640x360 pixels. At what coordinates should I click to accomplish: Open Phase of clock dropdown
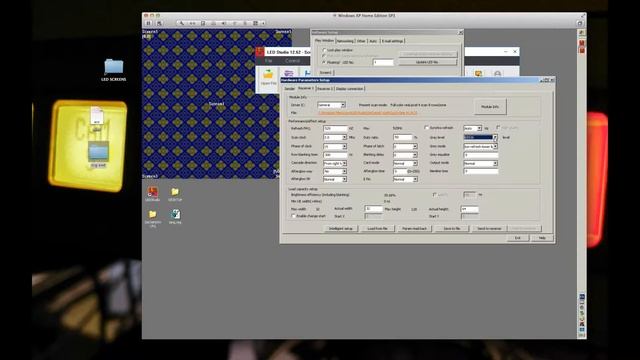(335, 146)
